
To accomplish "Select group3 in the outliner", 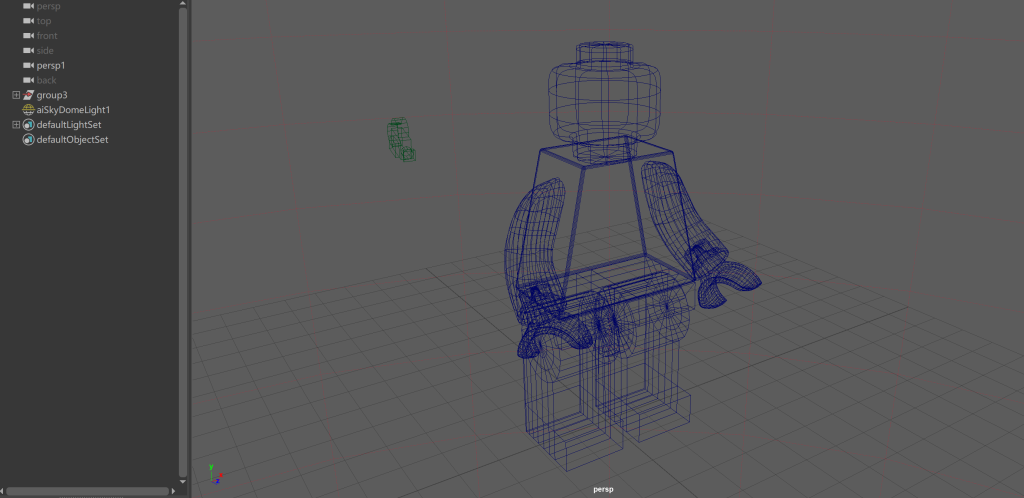I will [x=52, y=95].
